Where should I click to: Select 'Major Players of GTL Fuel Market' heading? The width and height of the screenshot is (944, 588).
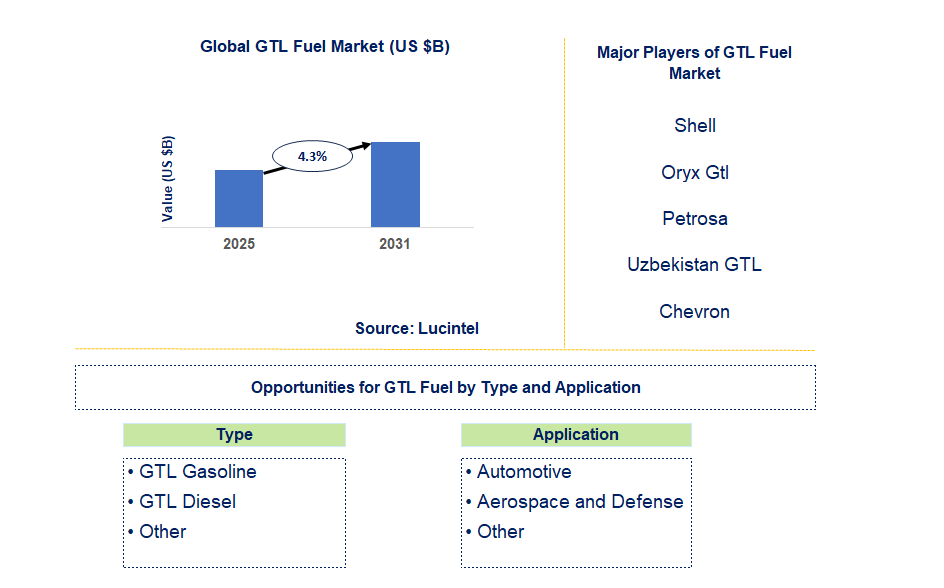click(694, 63)
